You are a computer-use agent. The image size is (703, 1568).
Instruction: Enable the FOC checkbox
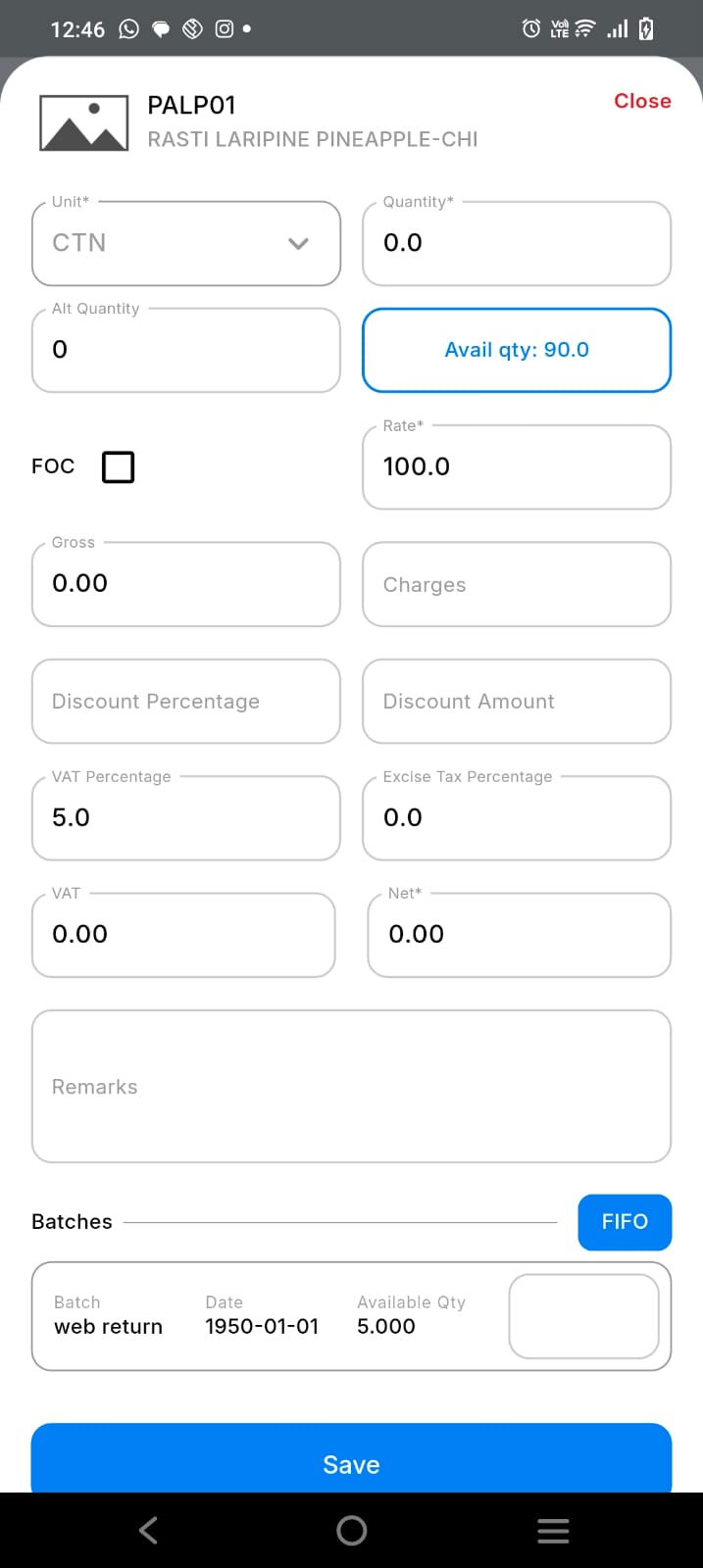pos(119,466)
